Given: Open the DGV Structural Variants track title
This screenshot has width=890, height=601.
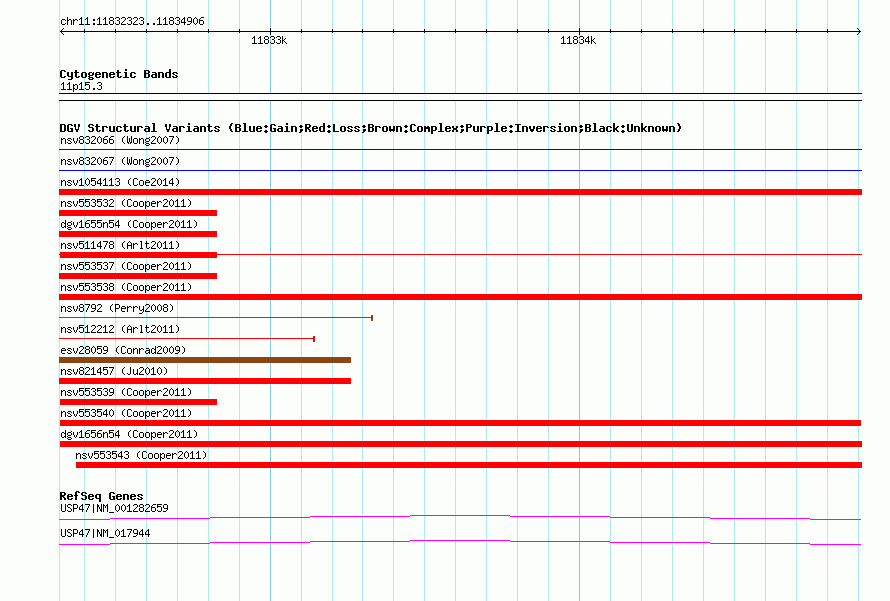Looking at the screenshot, I should (370, 128).
